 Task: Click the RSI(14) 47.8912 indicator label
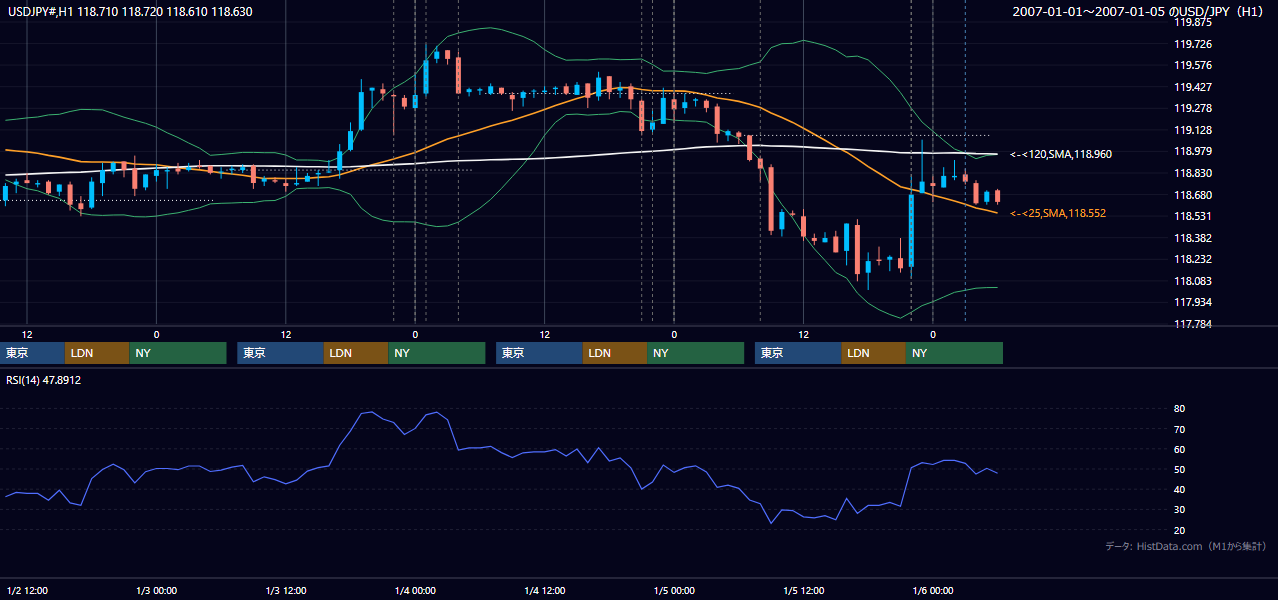pyautogui.click(x=44, y=380)
